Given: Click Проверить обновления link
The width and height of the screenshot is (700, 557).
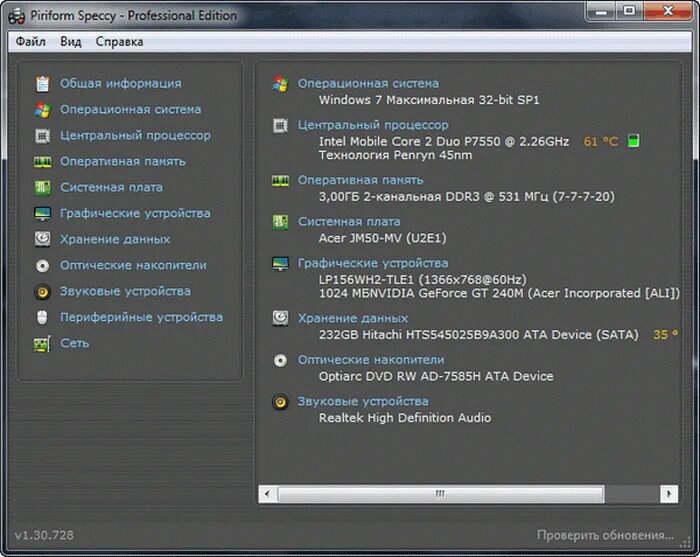Looking at the screenshot, I should tap(605, 535).
